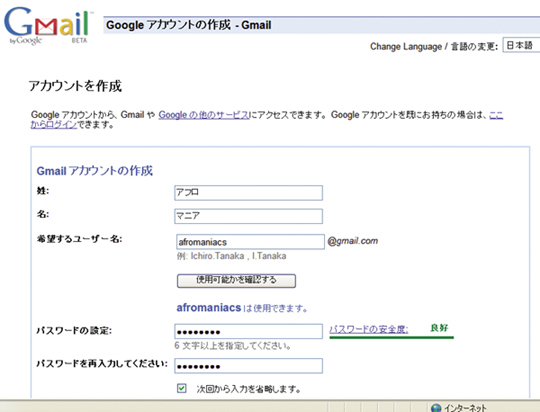Click the password re-entry field
Screen dimensions: 540x412
(x=248, y=366)
